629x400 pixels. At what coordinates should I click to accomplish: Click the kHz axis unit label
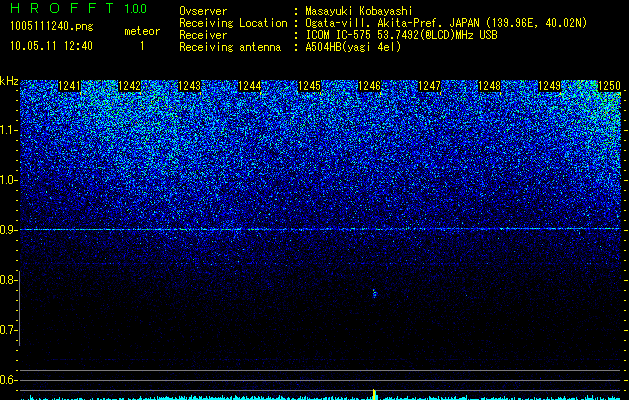(9, 81)
